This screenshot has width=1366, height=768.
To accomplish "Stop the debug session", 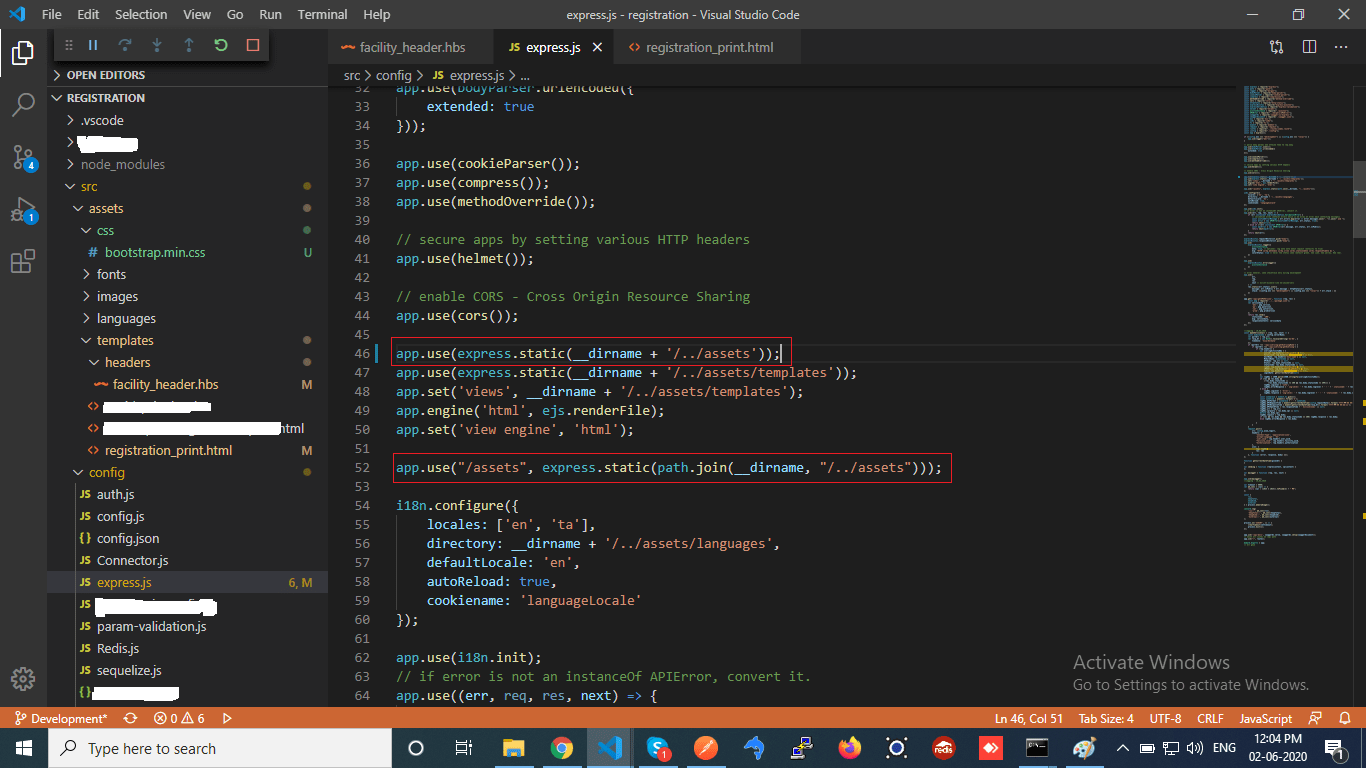I will coord(252,45).
